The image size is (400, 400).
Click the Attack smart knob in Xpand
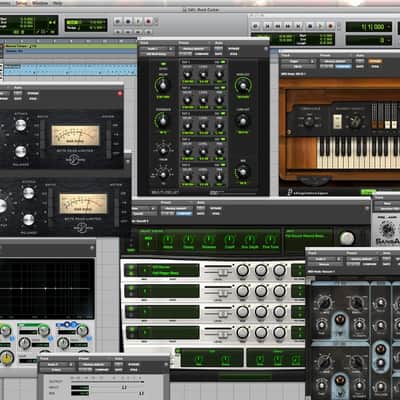[x=168, y=240]
